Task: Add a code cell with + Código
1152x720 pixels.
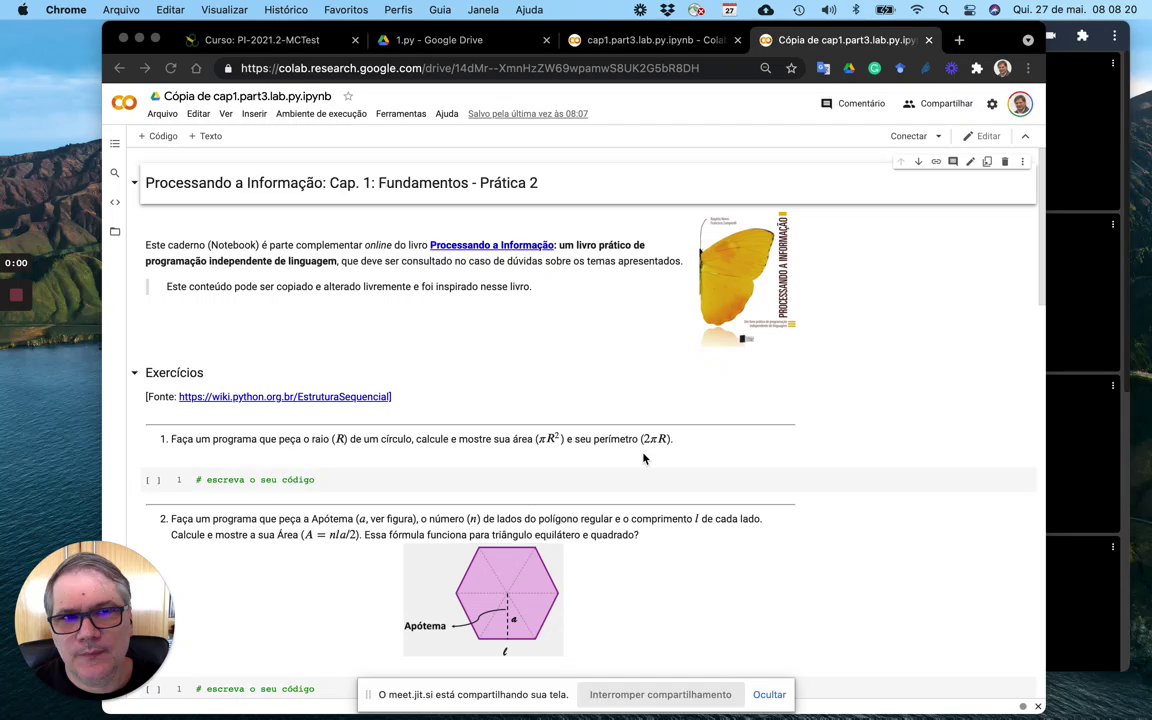Action: [x=158, y=136]
